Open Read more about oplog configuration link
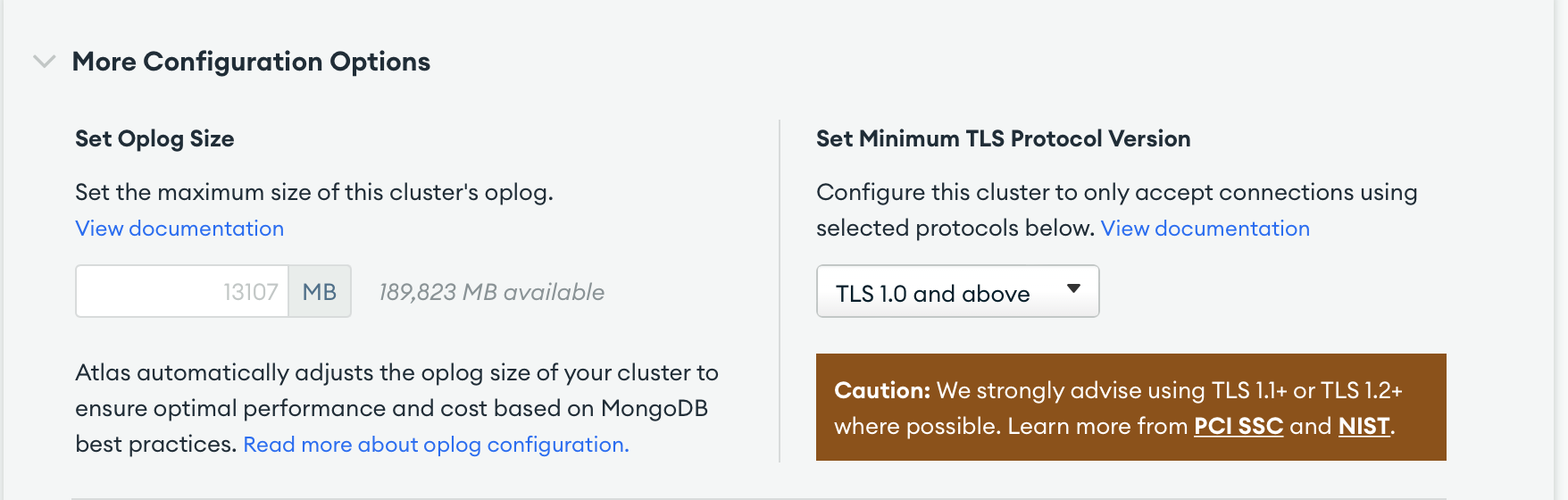The width and height of the screenshot is (1568, 500). coord(436,445)
